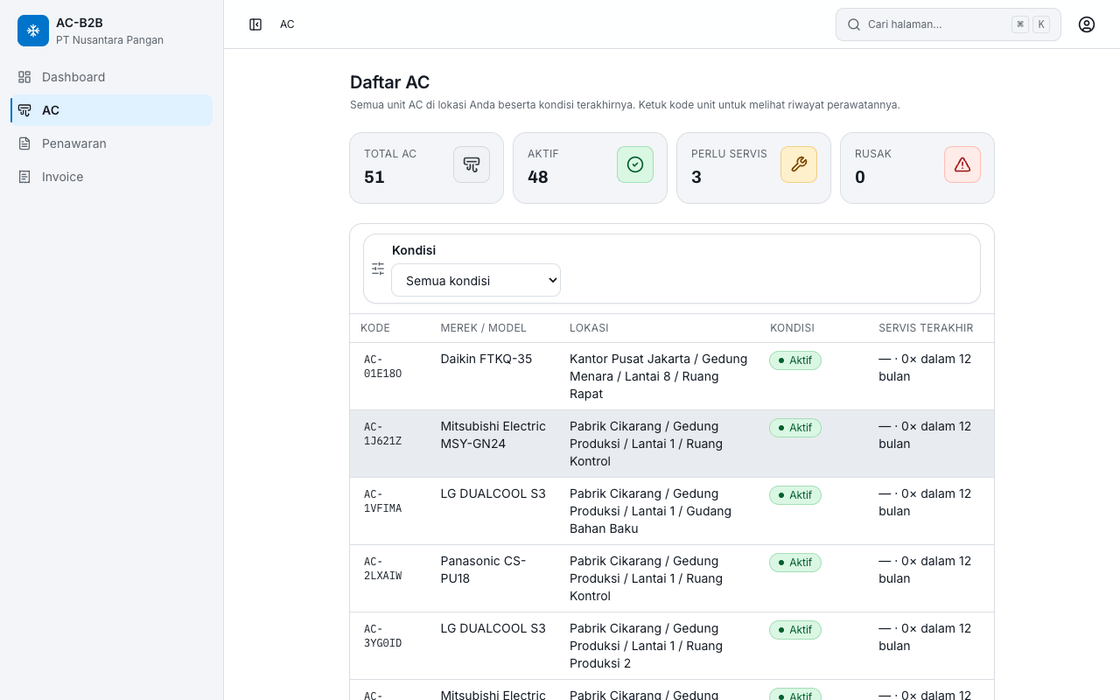Open unit code AC-1VFIMA
1120x700 pixels.
tap(383, 501)
